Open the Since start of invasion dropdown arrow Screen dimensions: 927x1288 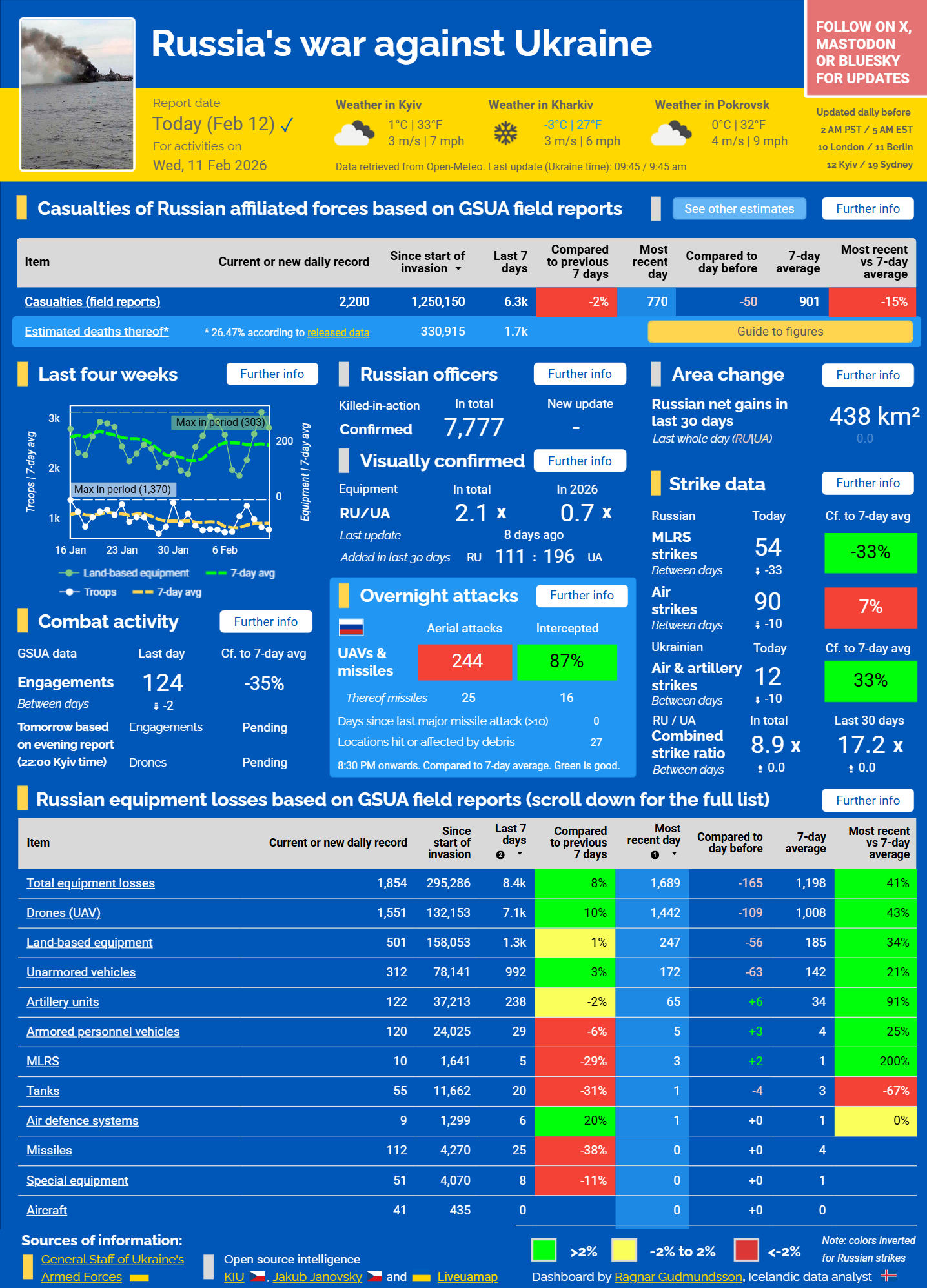click(x=458, y=269)
